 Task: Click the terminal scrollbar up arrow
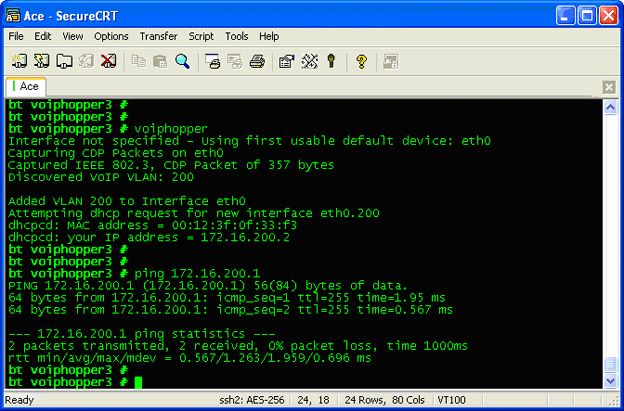pos(609,106)
